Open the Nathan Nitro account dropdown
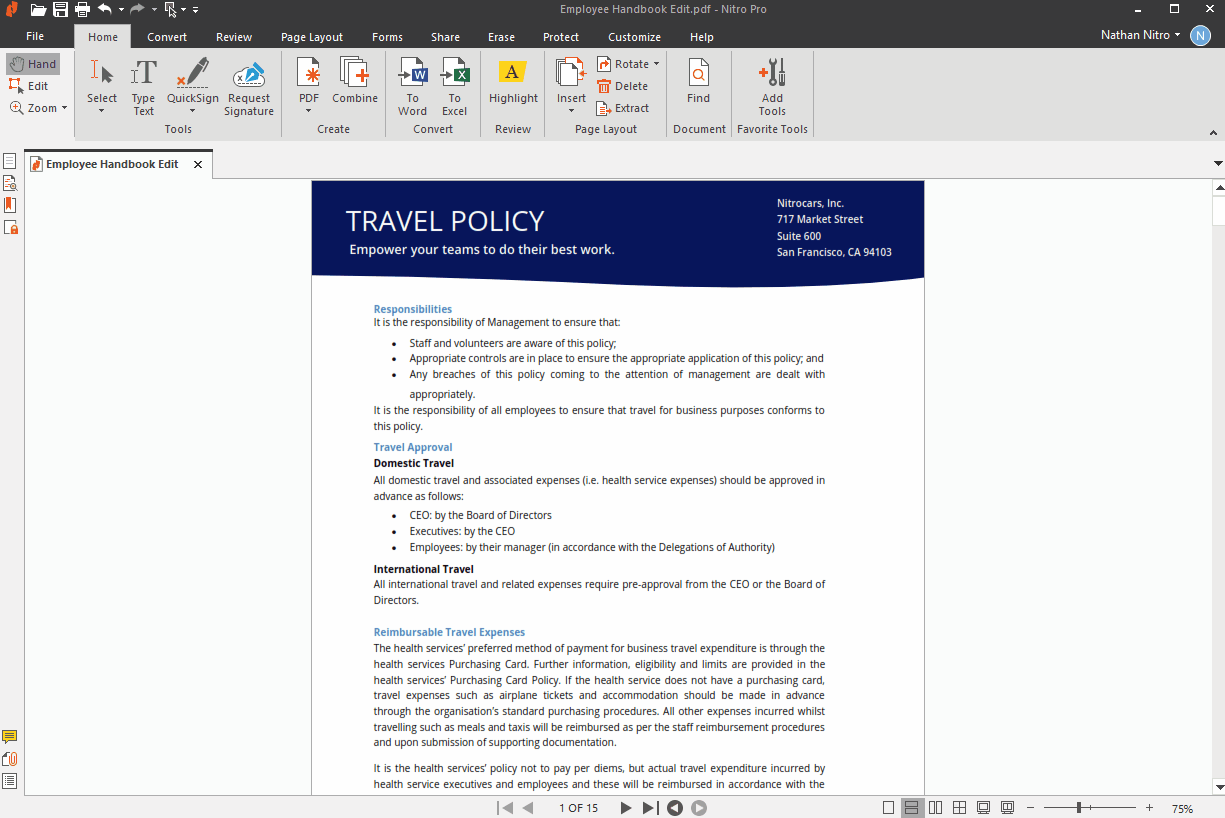 click(x=1141, y=35)
